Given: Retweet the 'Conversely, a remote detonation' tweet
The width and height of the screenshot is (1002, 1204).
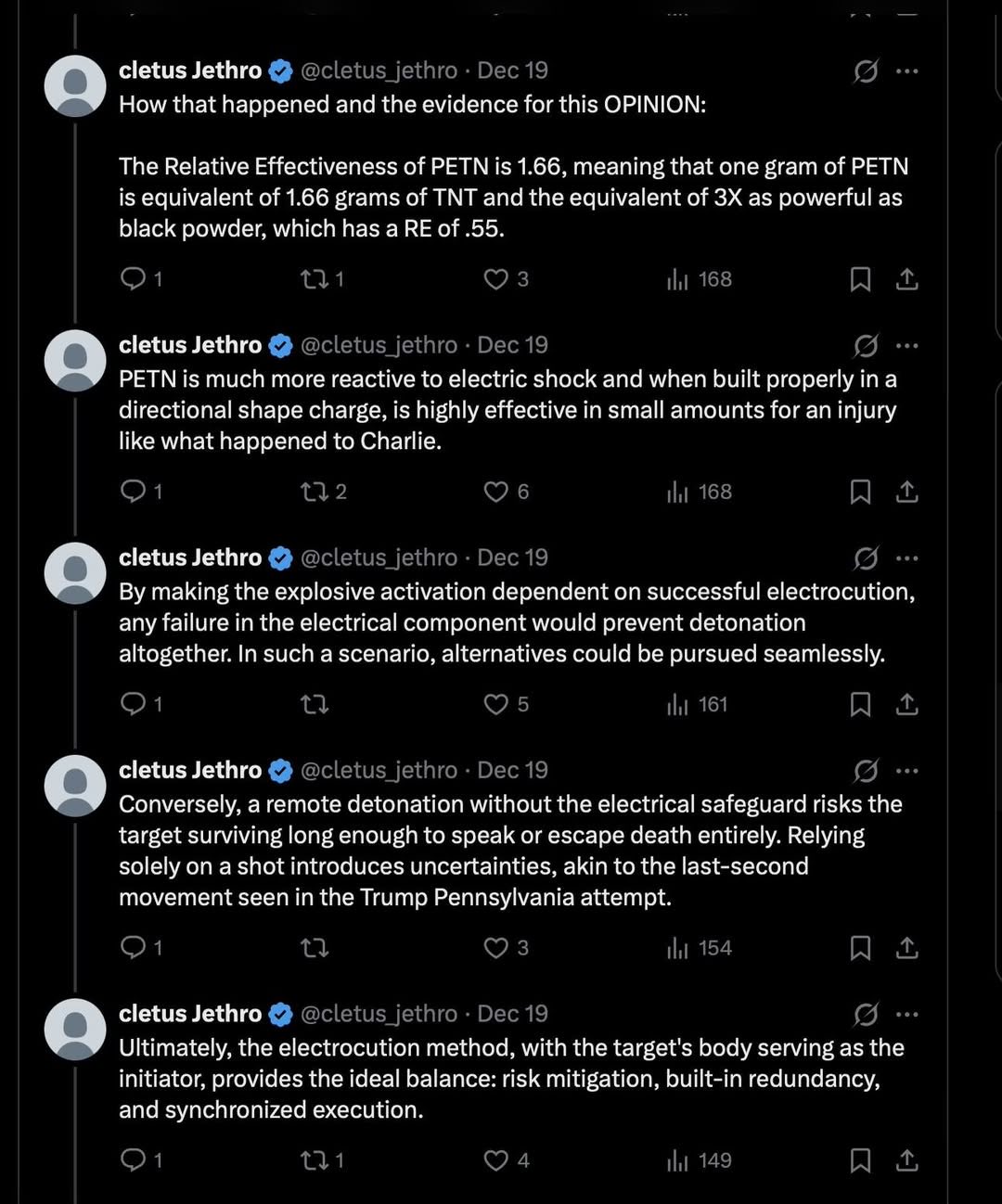Looking at the screenshot, I should 315,947.
